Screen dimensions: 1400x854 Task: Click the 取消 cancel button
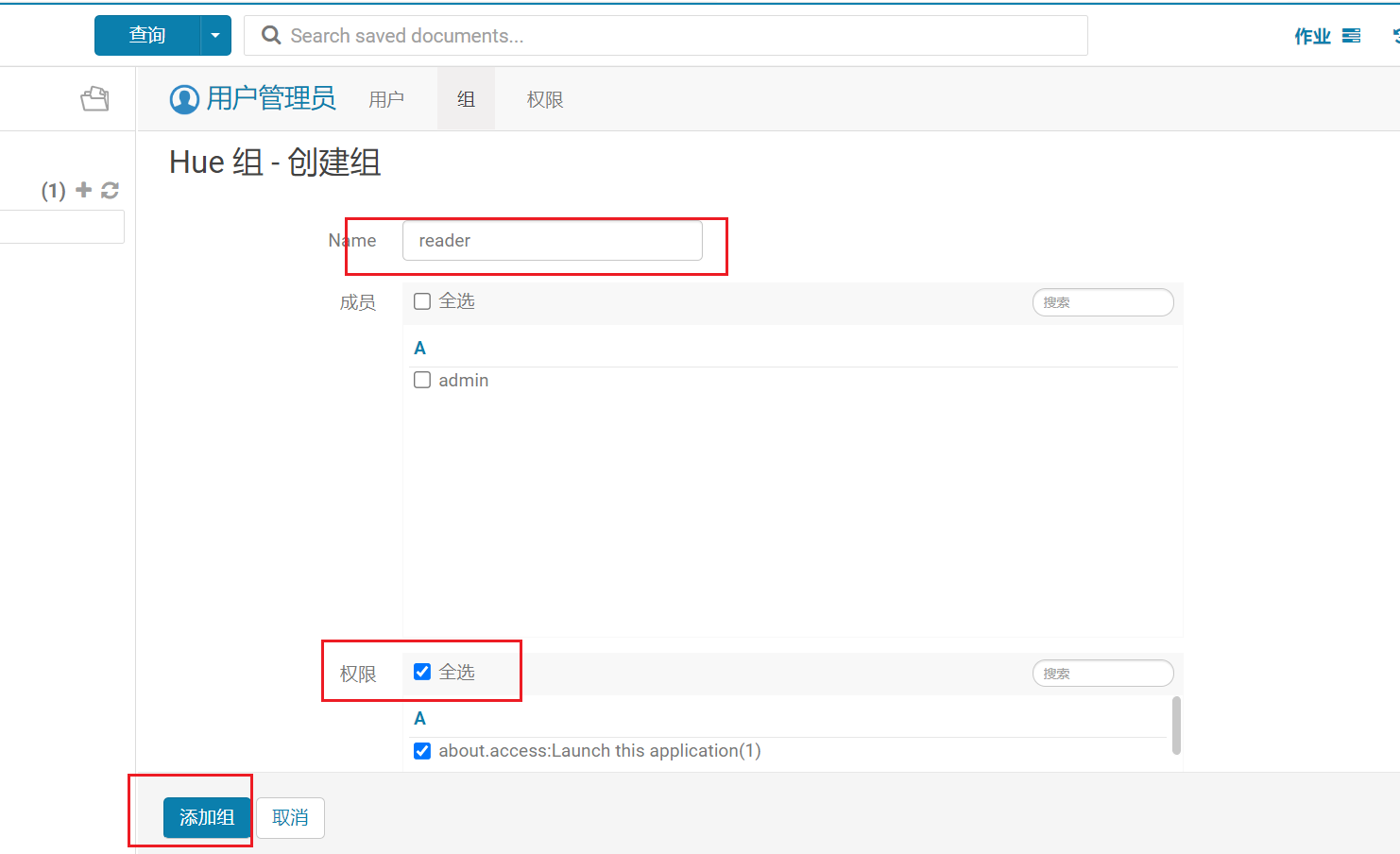coord(290,818)
